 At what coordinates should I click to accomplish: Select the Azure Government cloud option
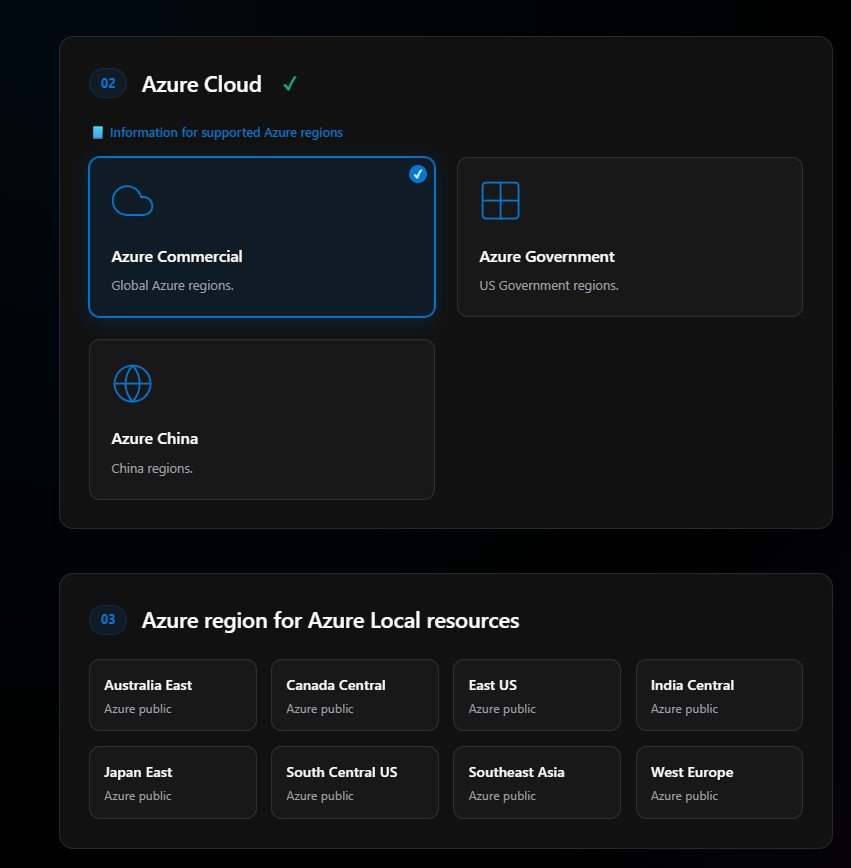click(x=629, y=237)
